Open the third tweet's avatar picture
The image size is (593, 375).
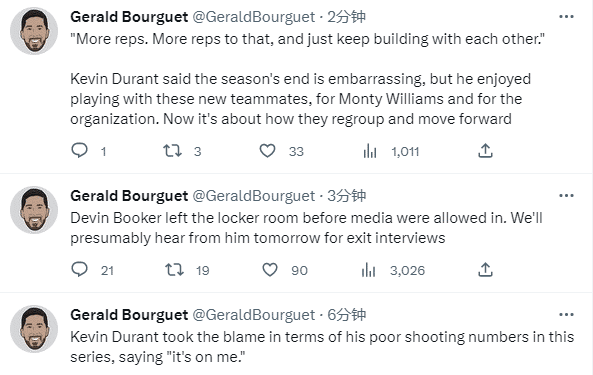tap(34, 329)
